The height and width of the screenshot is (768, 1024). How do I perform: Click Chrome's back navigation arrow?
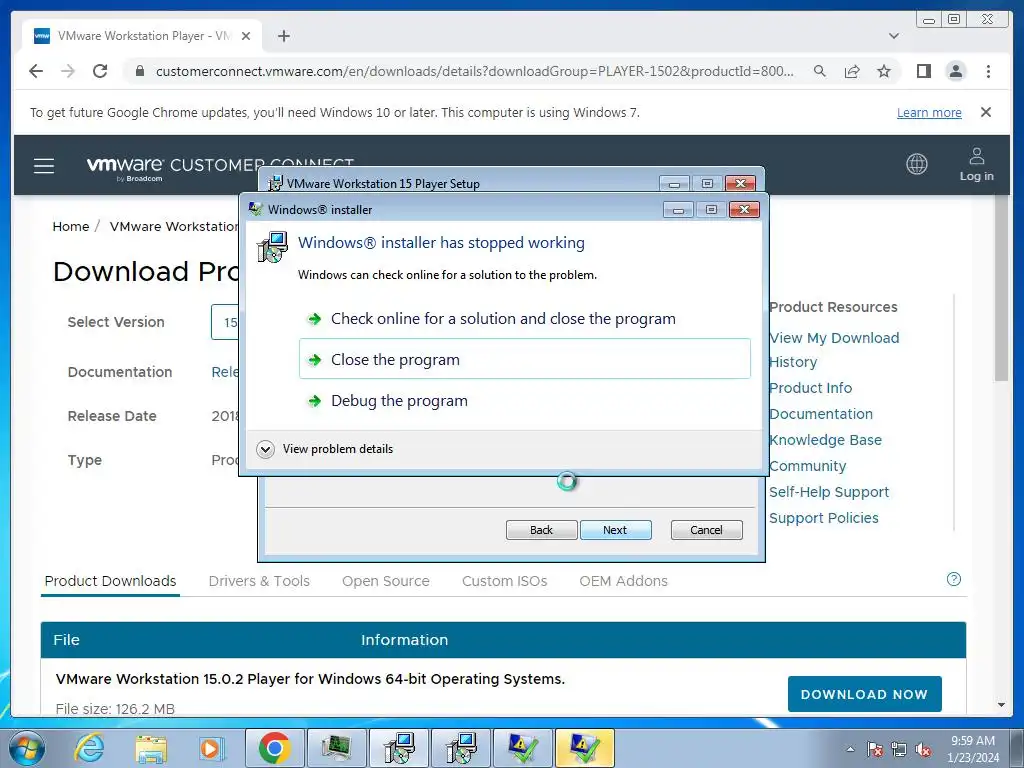[36, 71]
